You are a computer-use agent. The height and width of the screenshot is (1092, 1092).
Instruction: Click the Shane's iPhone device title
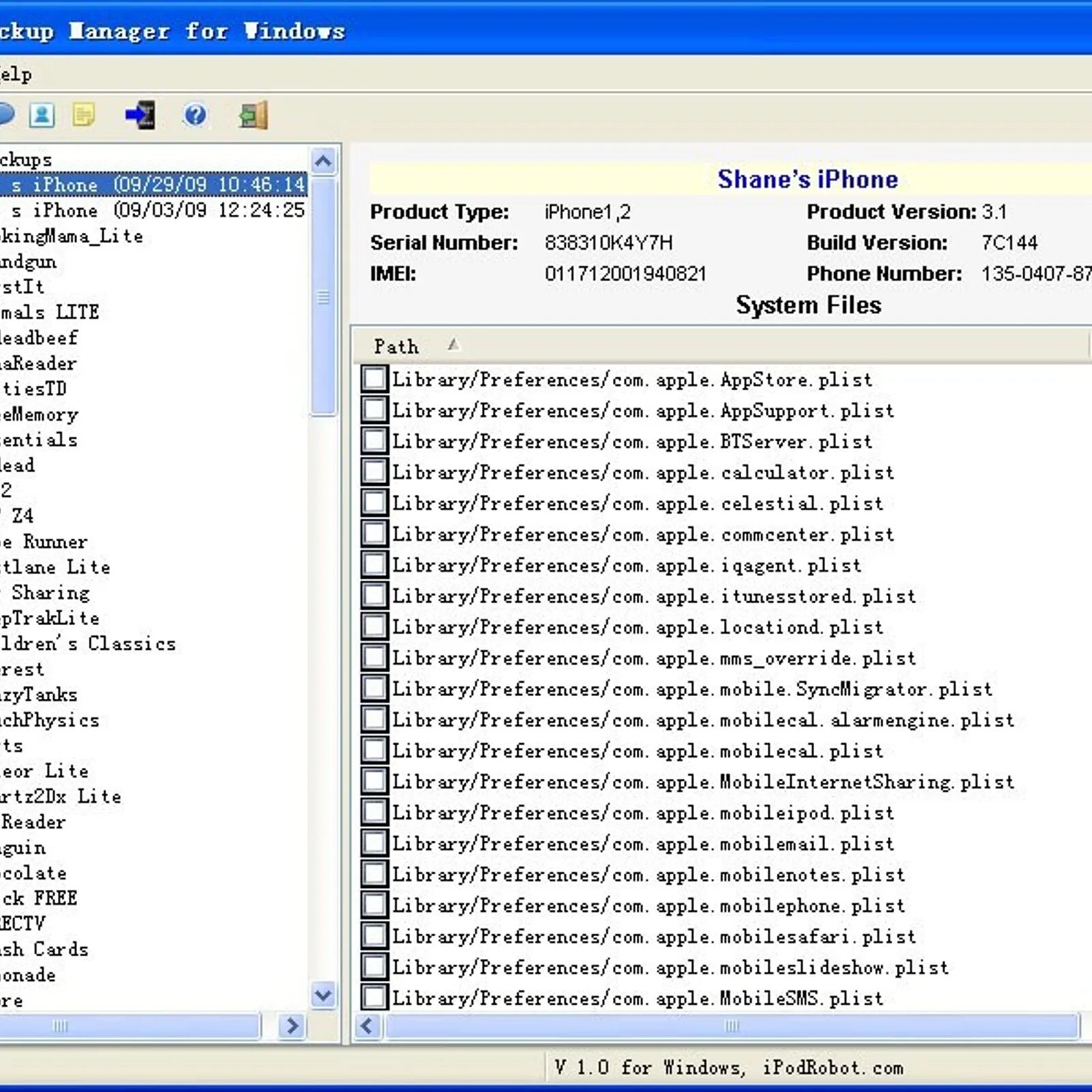tap(807, 179)
